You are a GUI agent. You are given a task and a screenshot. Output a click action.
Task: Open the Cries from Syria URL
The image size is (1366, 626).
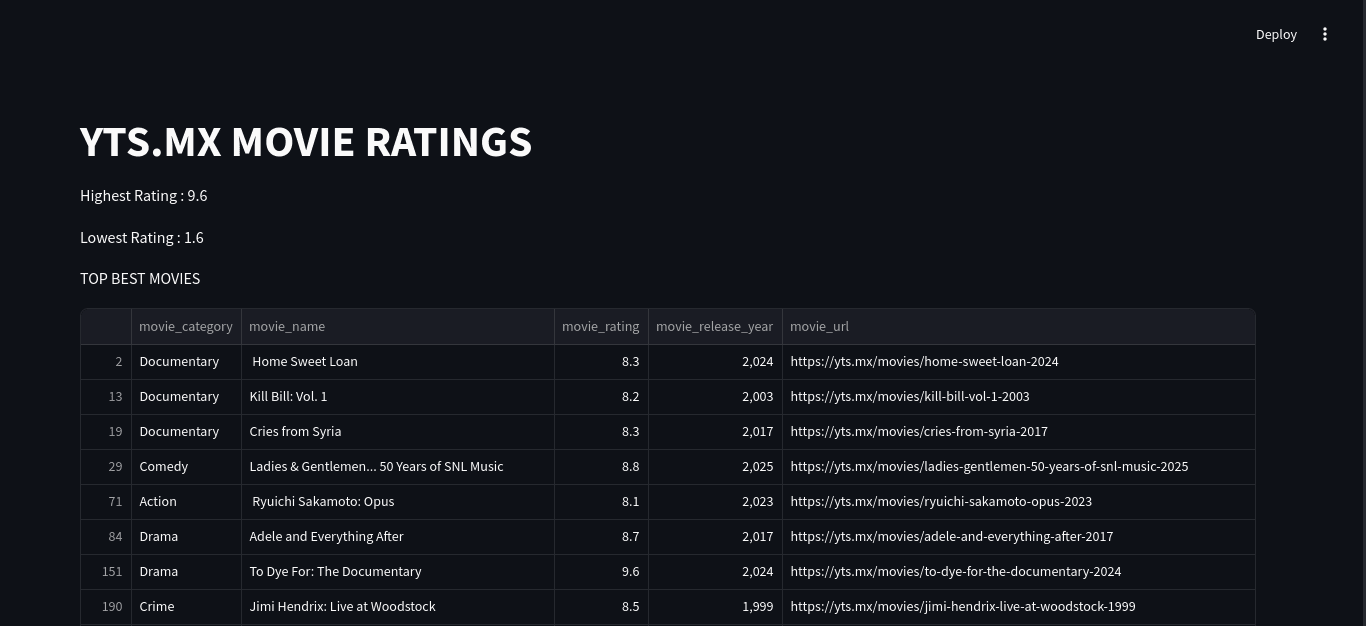pos(919,432)
